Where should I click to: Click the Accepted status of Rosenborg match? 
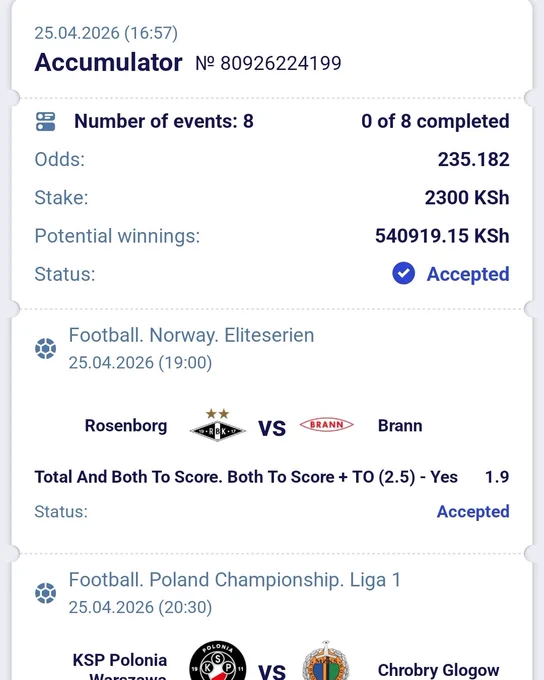473,512
